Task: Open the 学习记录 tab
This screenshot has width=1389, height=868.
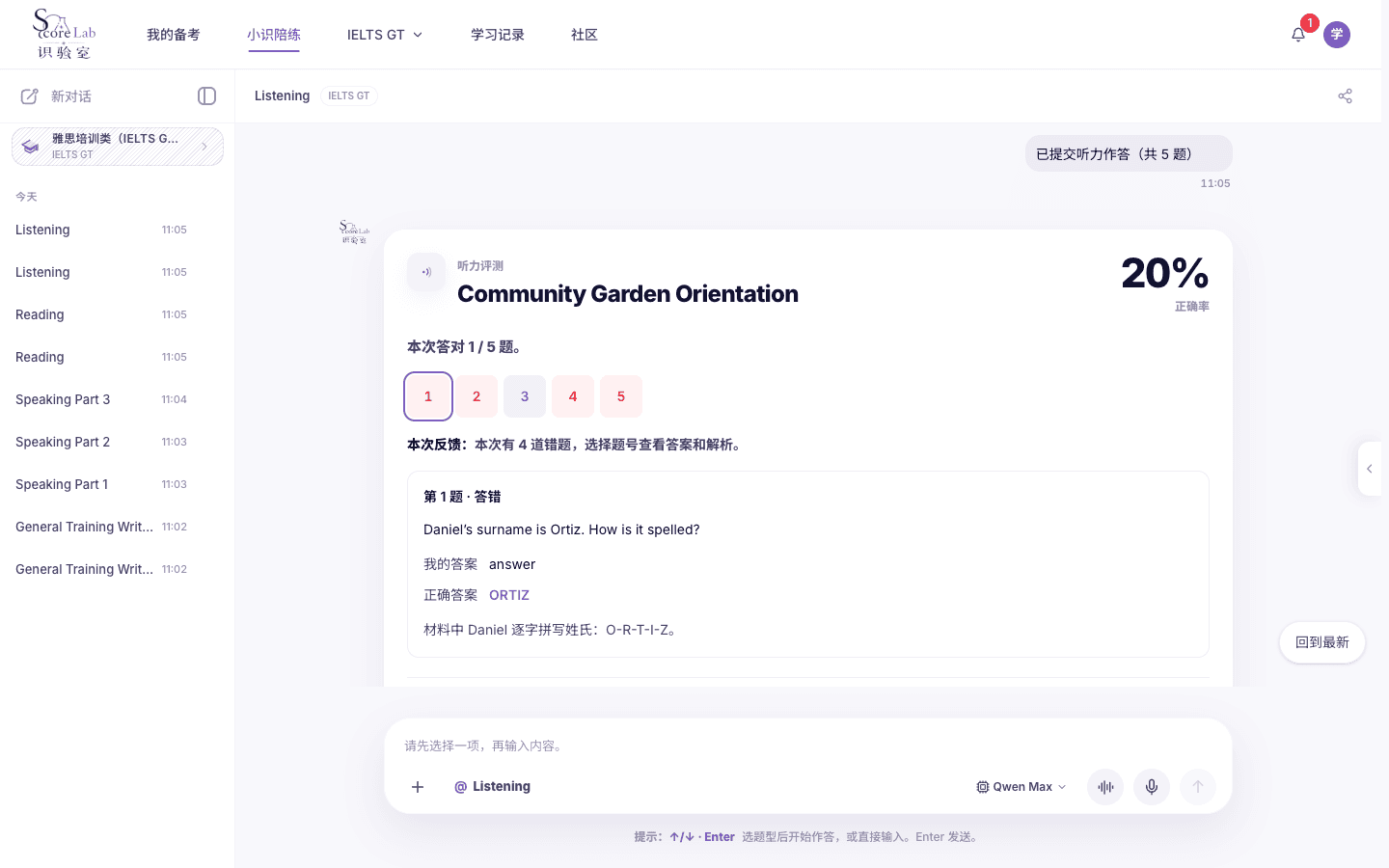Action: [498, 35]
